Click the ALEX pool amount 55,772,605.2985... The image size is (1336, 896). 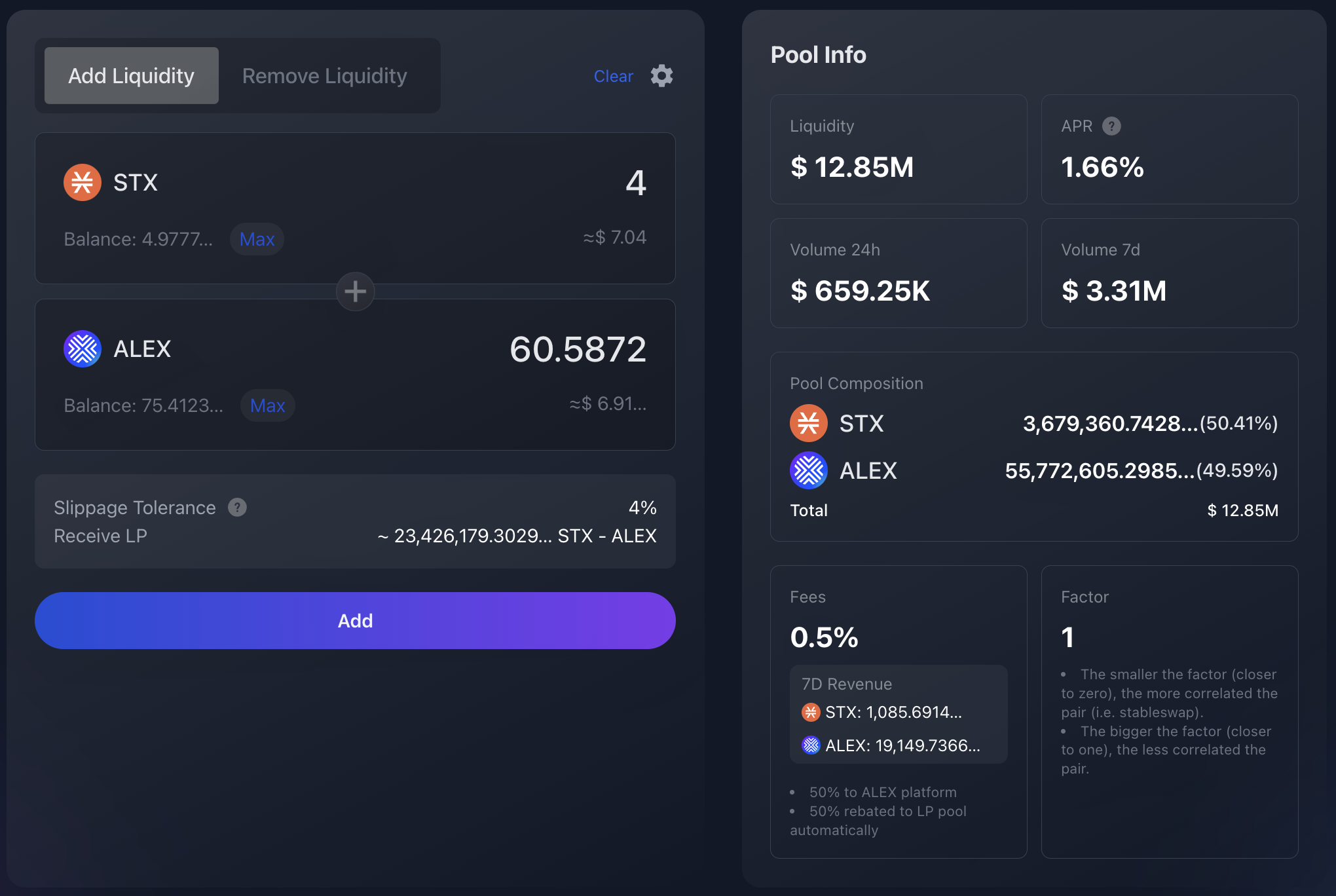[x=1100, y=471]
